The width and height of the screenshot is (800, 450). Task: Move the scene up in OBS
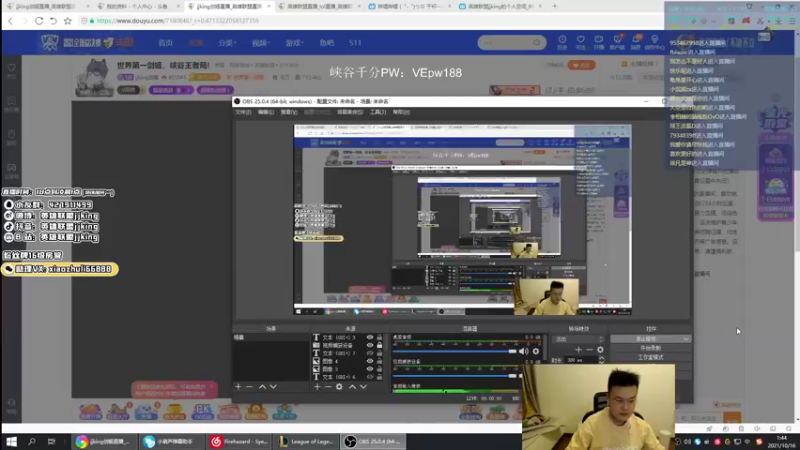tap(262, 387)
